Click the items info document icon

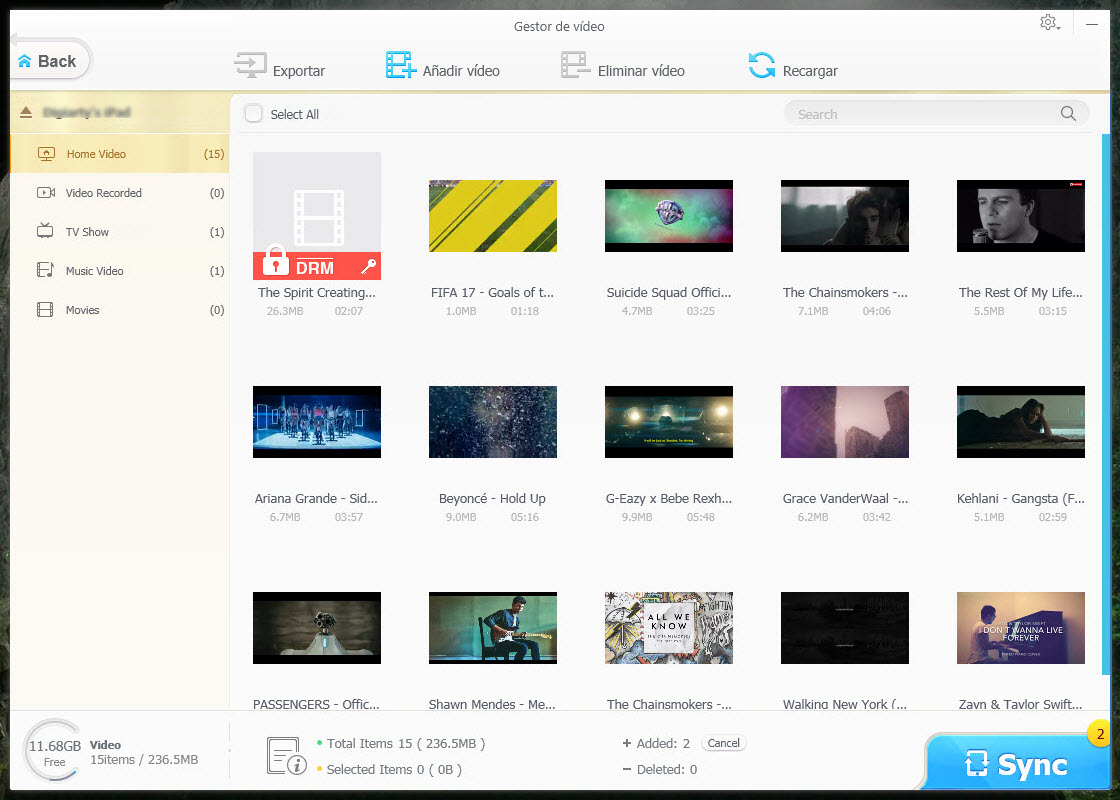[286, 756]
